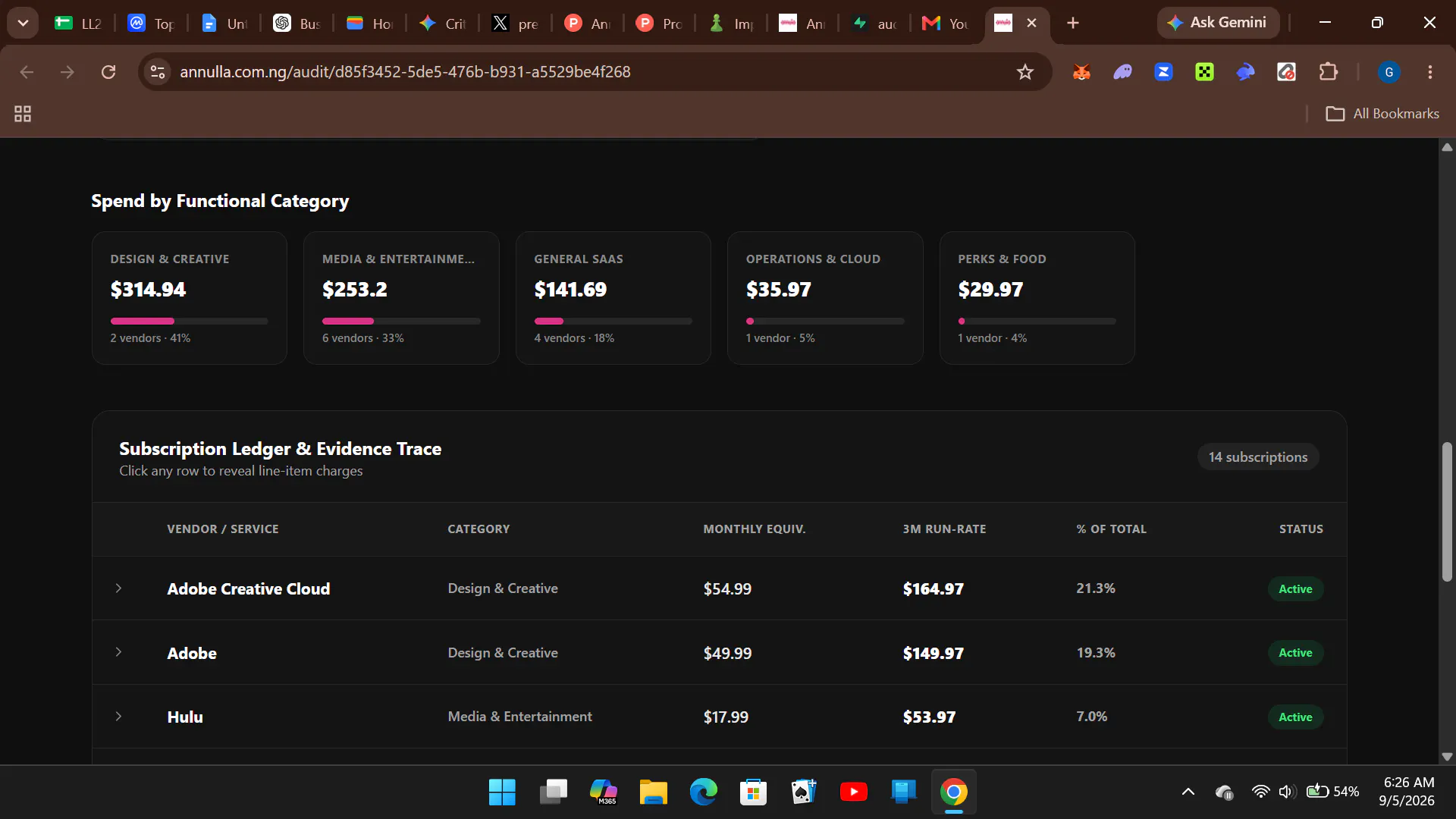
Task: Click the Ask Gemini button
Action: pos(1217,23)
